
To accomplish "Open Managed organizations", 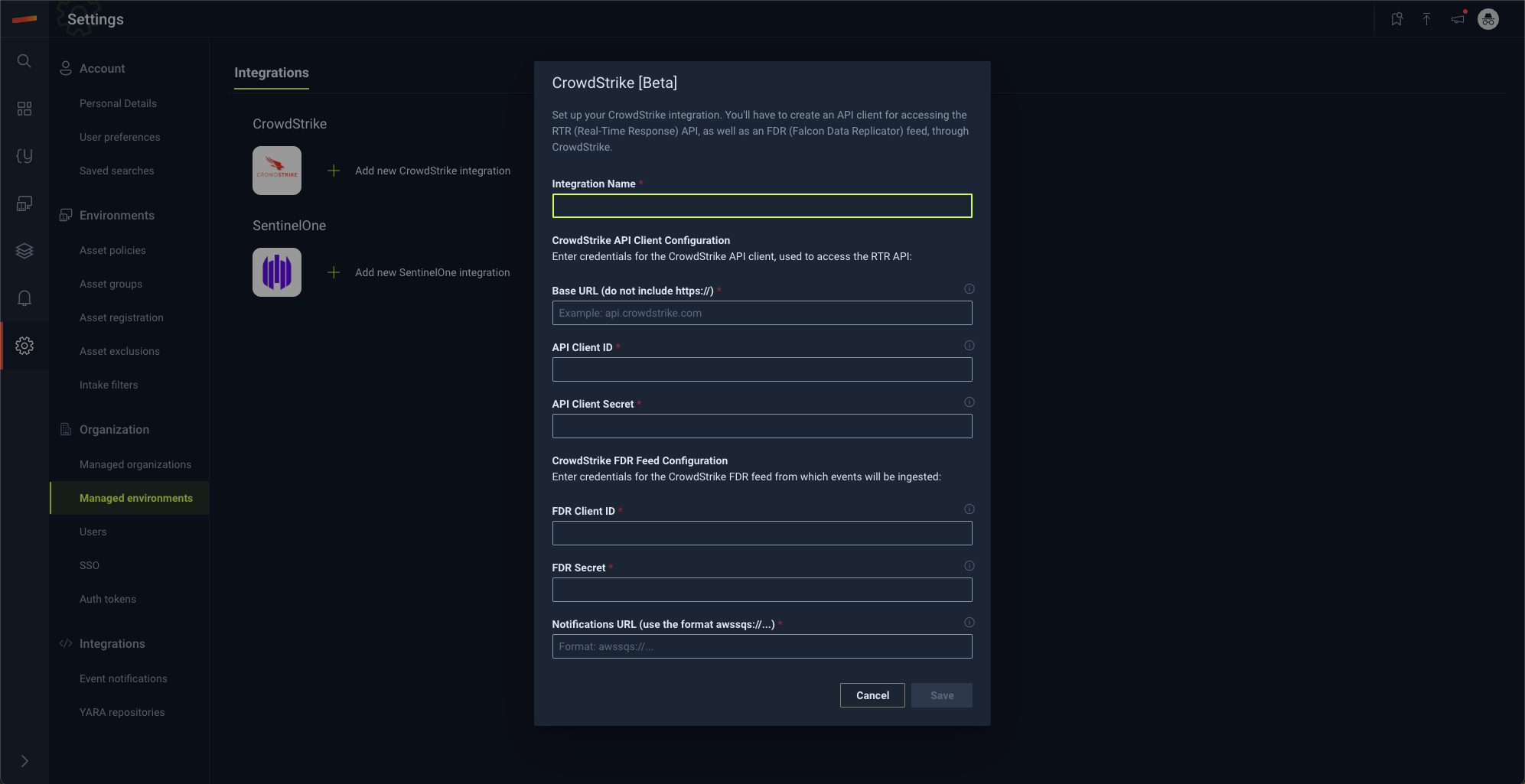I will pyautogui.click(x=135, y=464).
